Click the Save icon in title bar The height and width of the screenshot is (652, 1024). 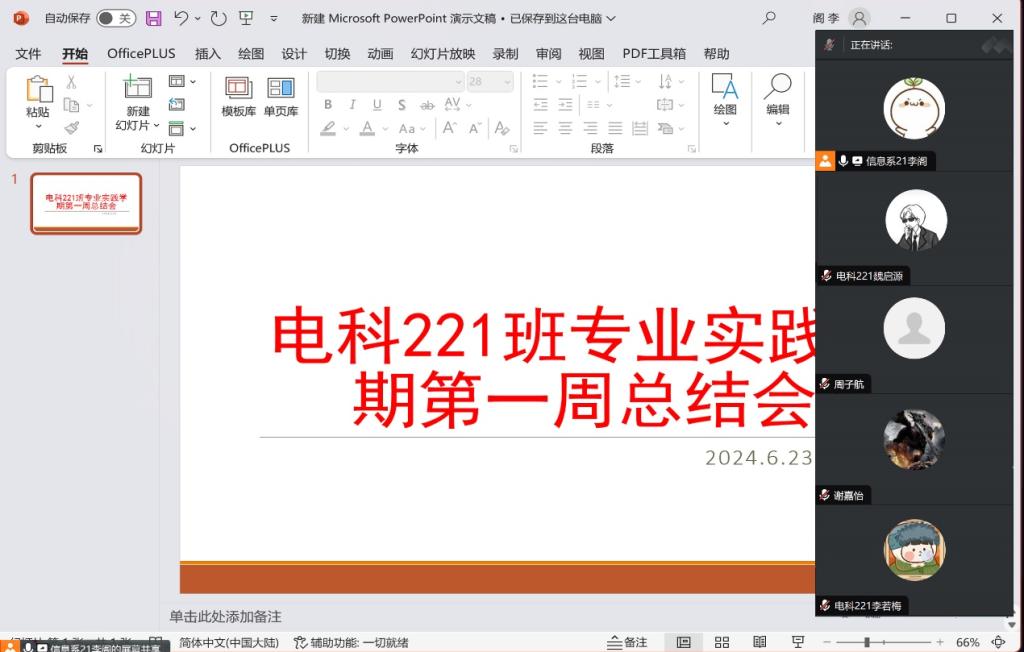pos(153,18)
